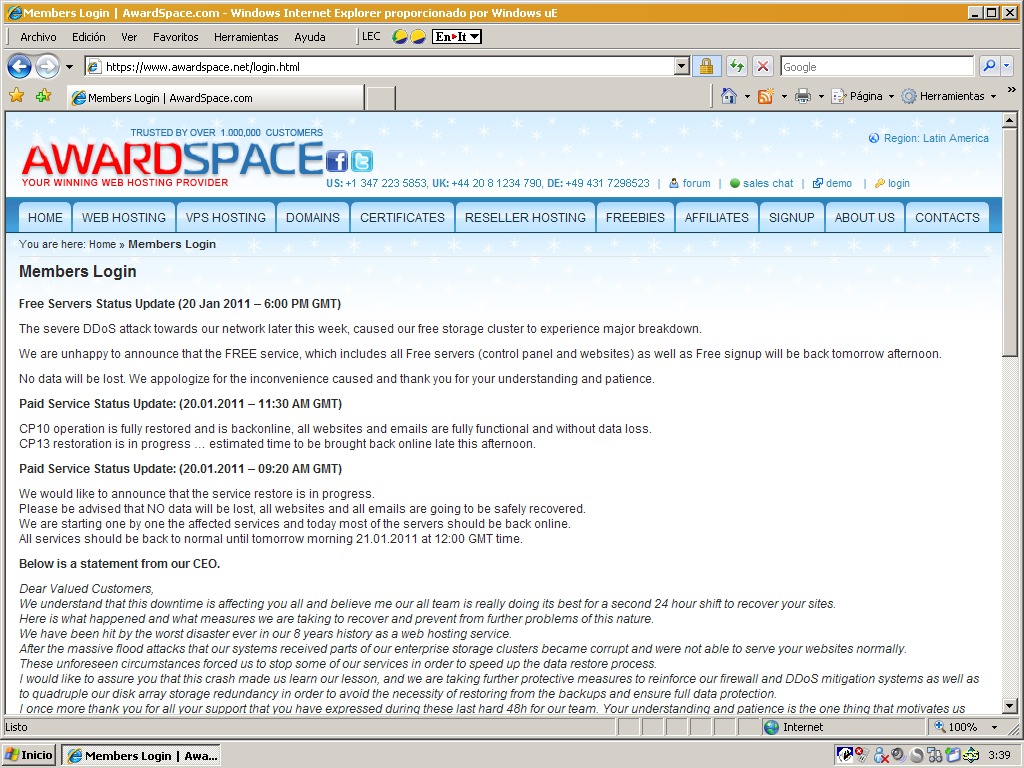Screen dimensions: 1024x768
Task: Open the CONTACTS tab
Action: point(947,217)
